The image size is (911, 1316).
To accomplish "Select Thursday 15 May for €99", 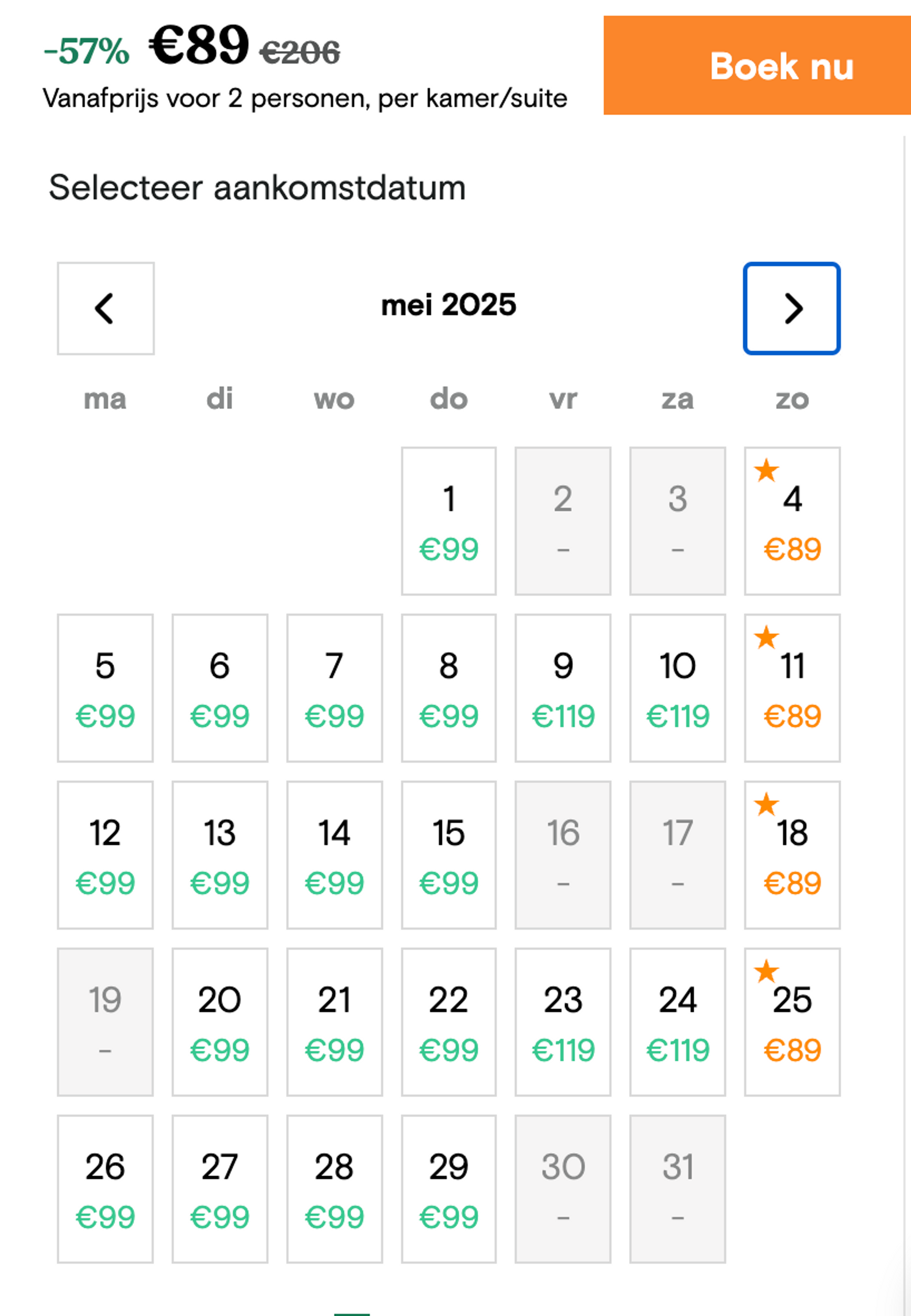I will (449, 855).
